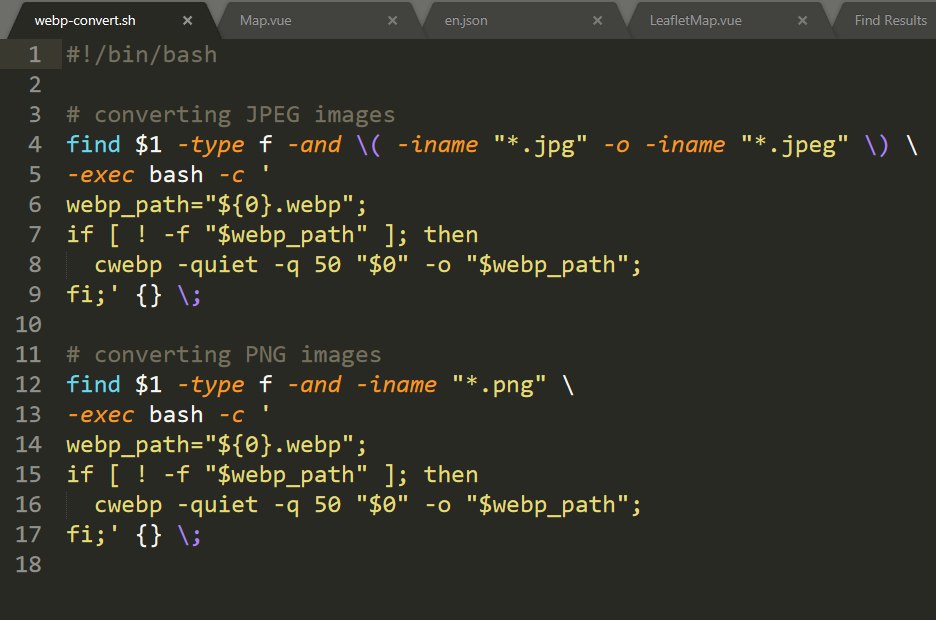Click '-exec' on line 13
The width and height of the screenshot is (936, 620).
[100, 415]
